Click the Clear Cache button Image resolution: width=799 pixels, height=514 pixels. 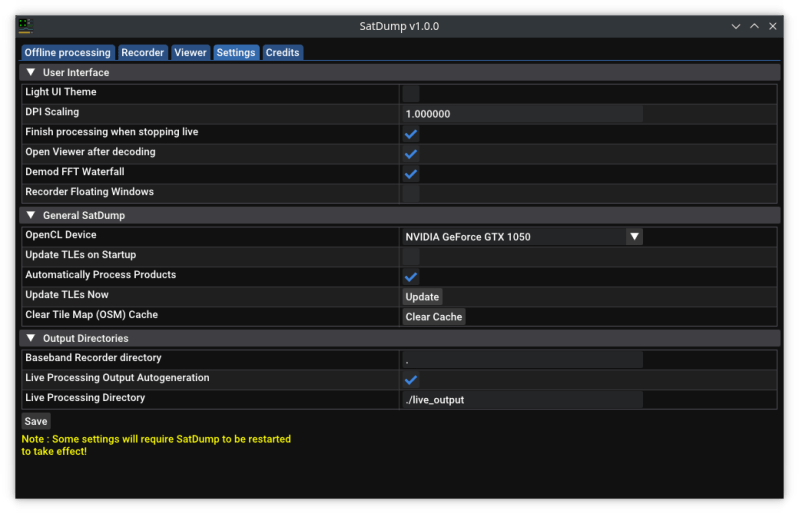click(x=434, y=316)
